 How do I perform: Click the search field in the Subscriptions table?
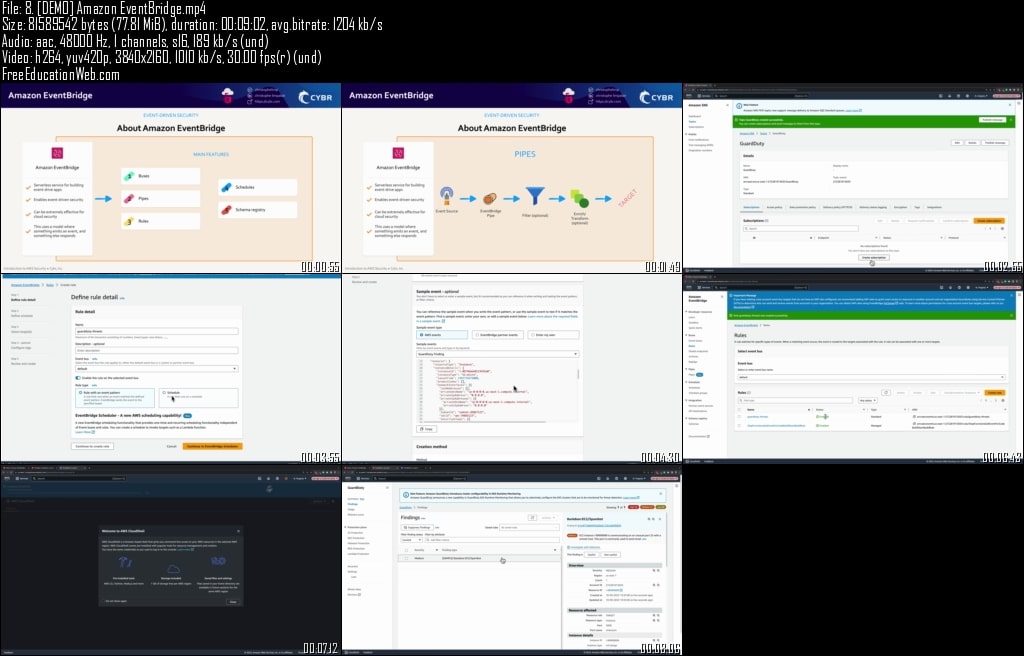coord(801,229)
